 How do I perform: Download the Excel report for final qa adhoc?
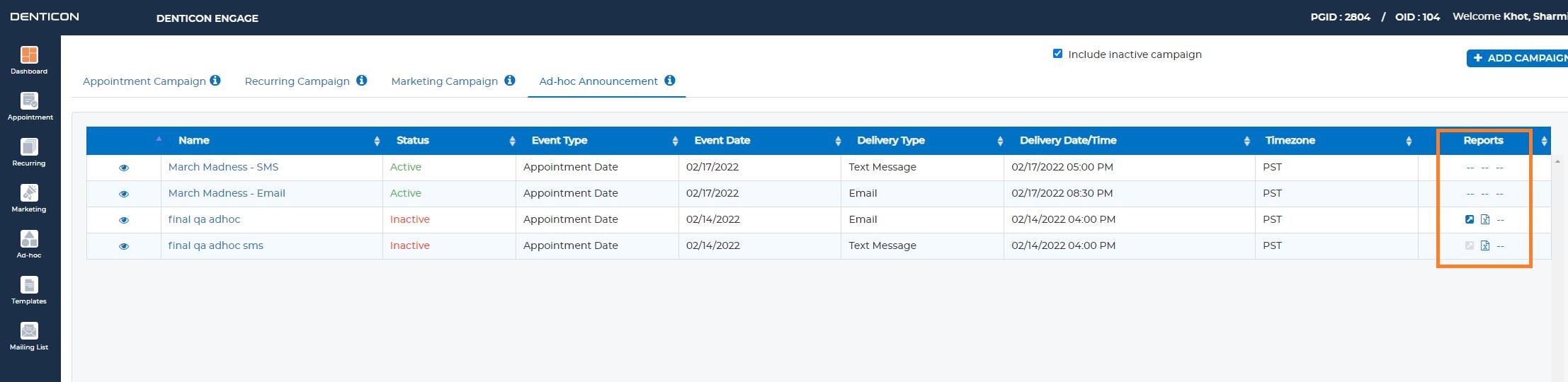(1485, 219)
